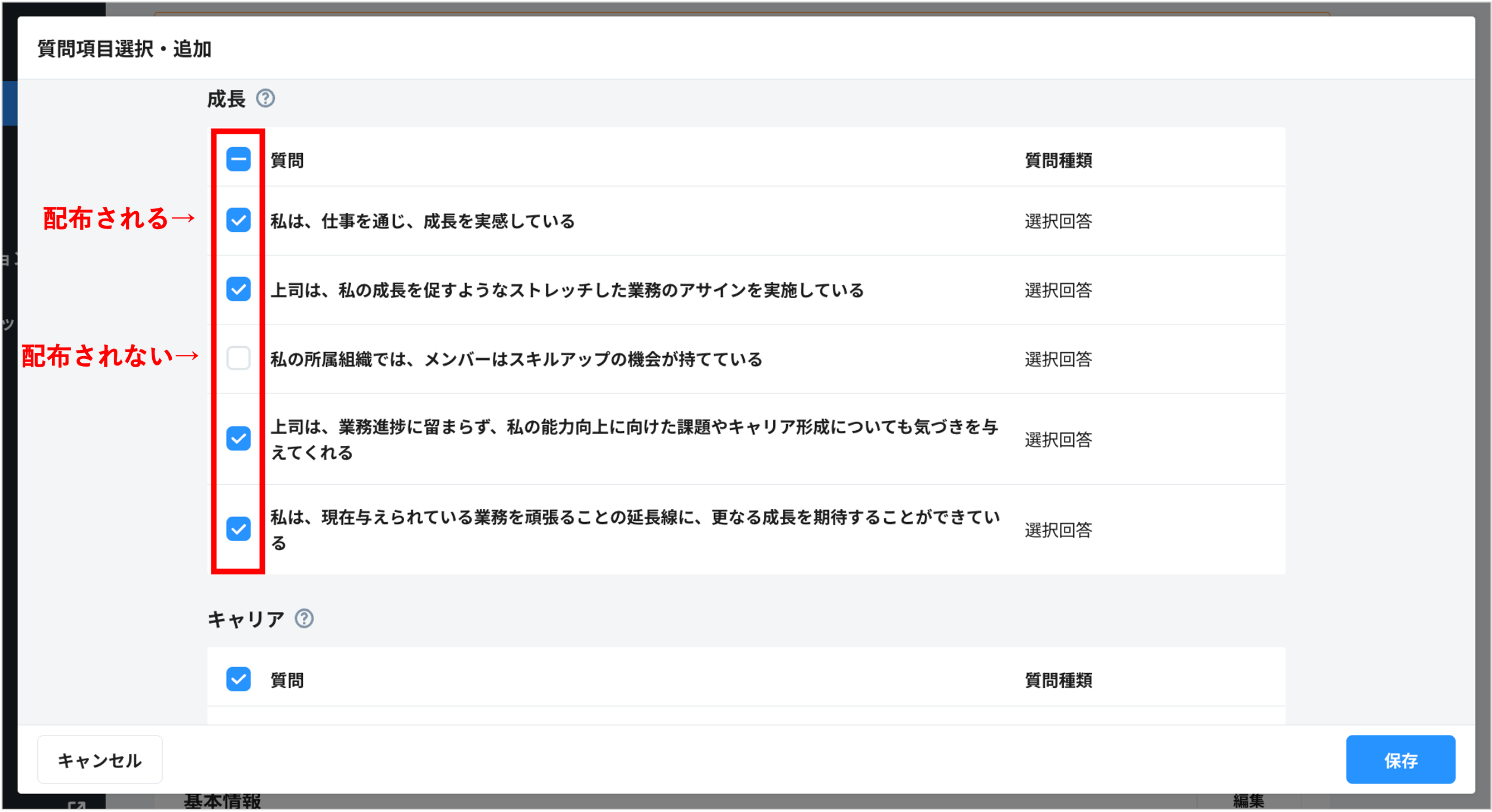Viewport: 1492px width, 812px height.
Task: Click the 基本情報 label behind the dialog
Action: 223,801
